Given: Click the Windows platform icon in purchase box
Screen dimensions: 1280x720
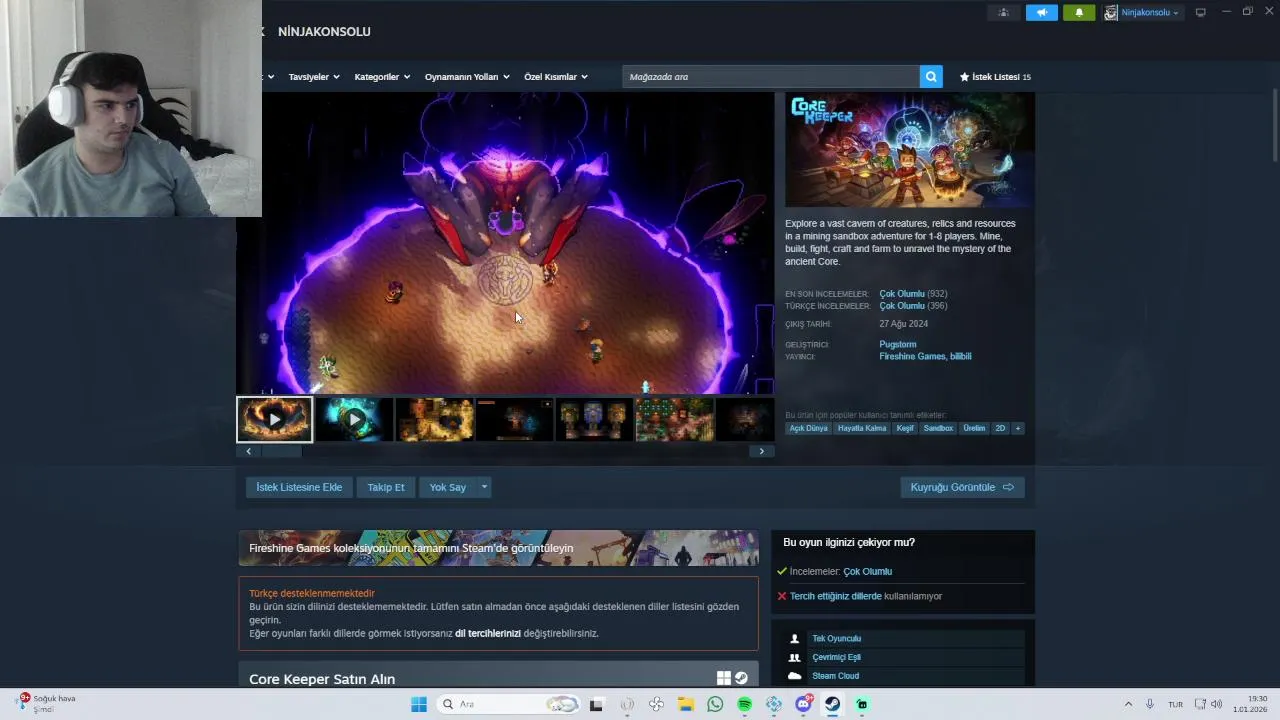Looking at the screenshot, I should click(723, 678).
